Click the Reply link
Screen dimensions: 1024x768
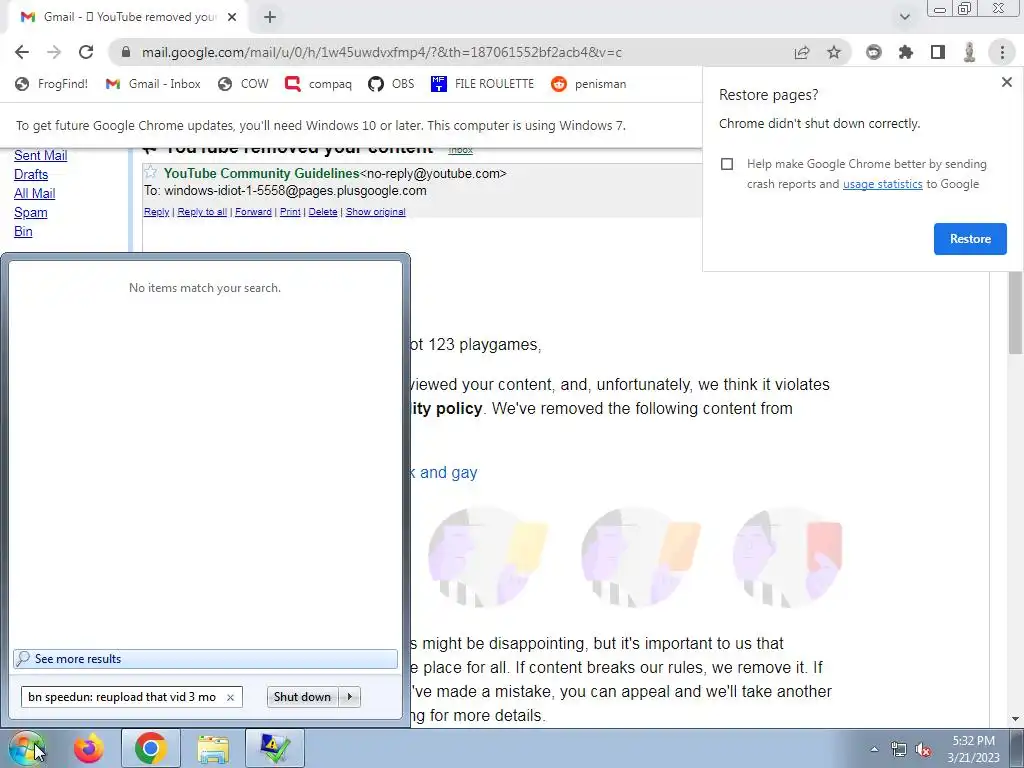(x=156, y=212)
